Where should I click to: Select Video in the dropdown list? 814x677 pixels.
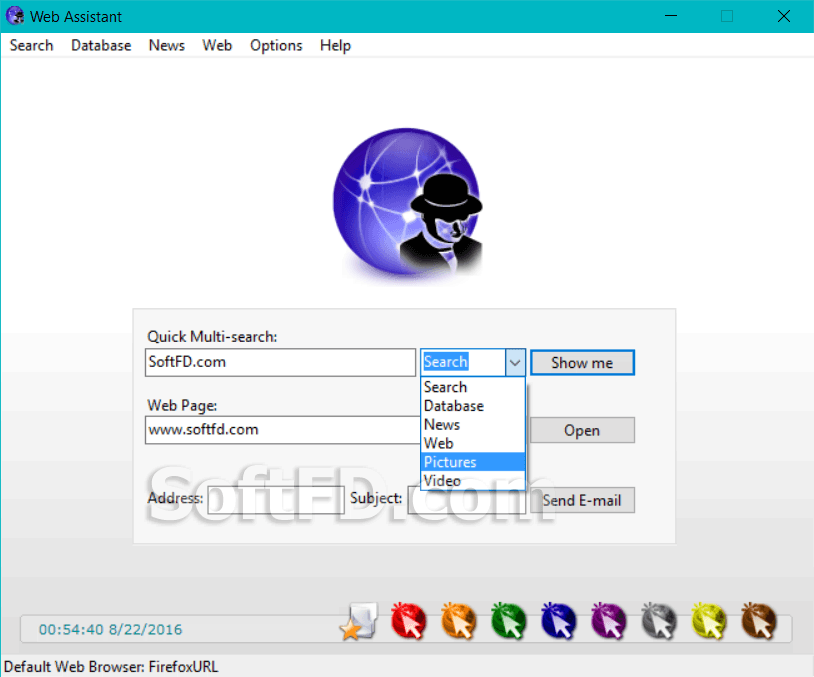(x=473, y=481)
